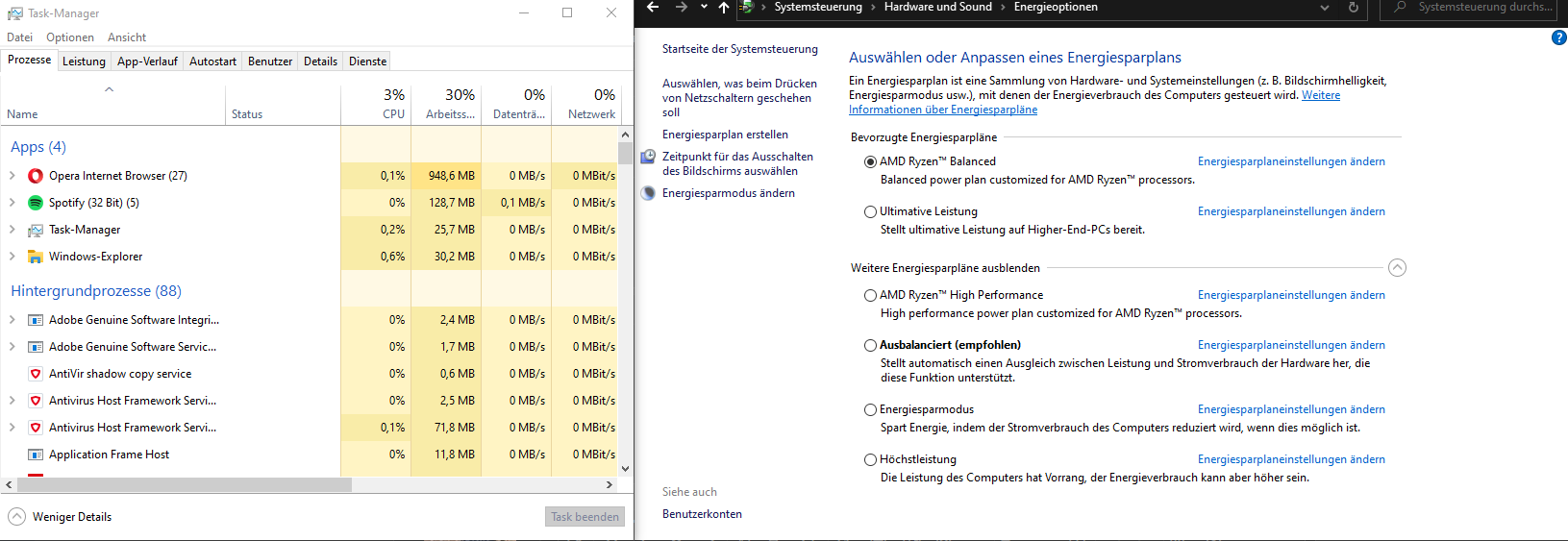Click the Spotify process icon
1568x541 pixels.
coord(36,203)
